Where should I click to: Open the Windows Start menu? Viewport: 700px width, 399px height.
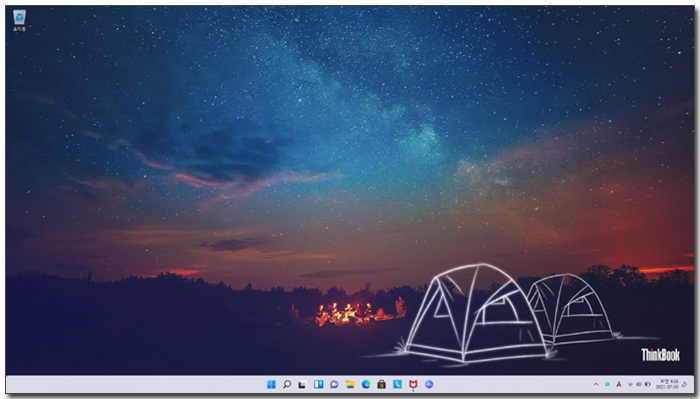271,384
